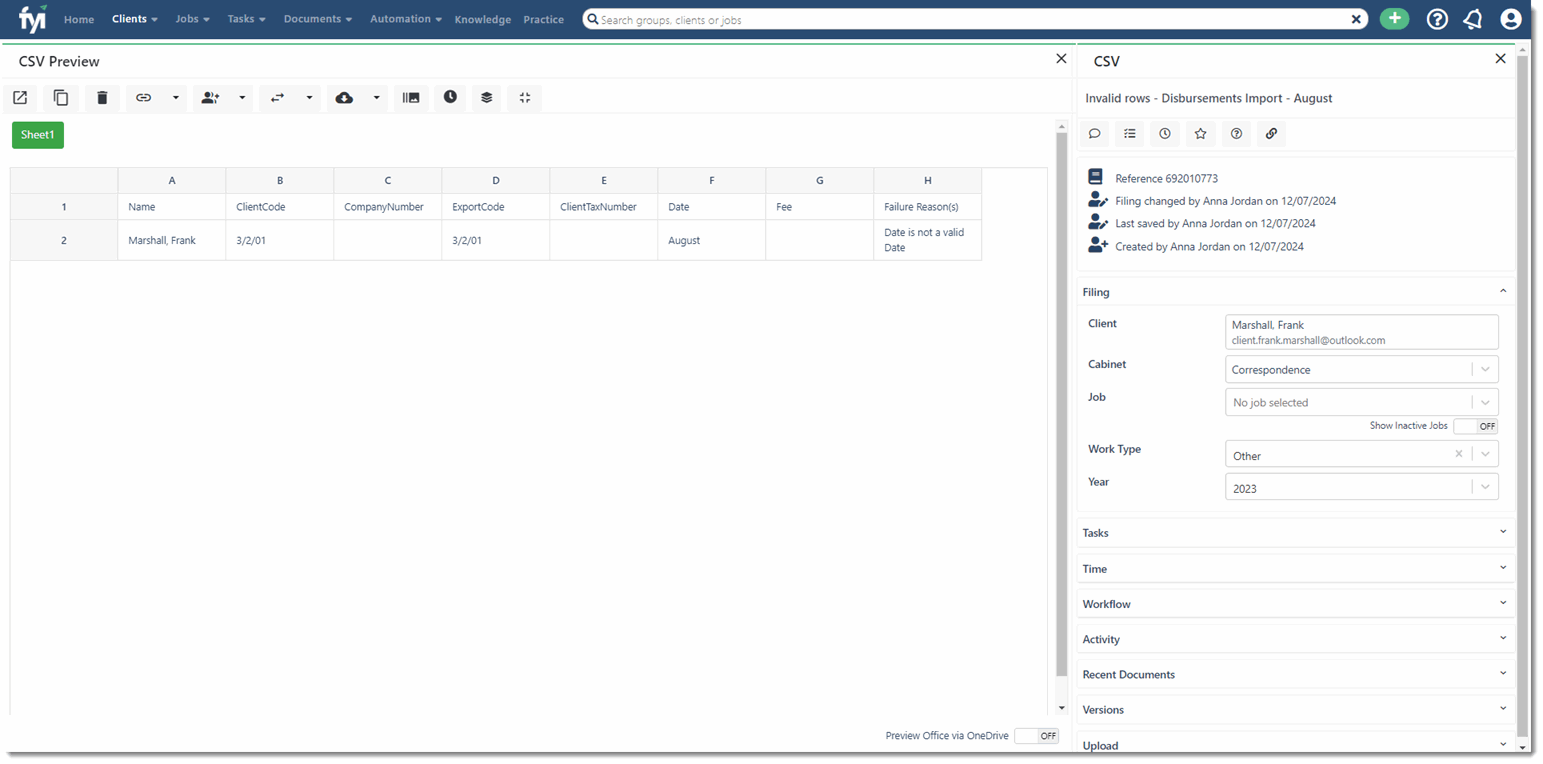Close the CSV Preview pane
The height and width of the screenshot is (764, 1543).
coord(1061,59)
